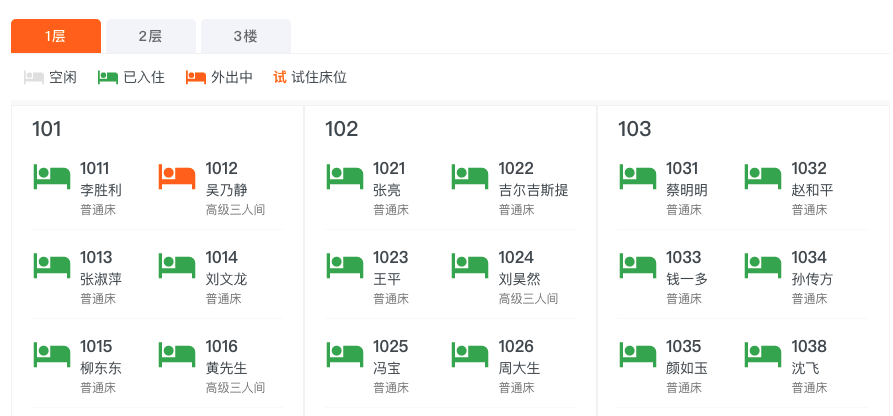Choose the bed icon for 1015 柳东东
This screenshot has width=893, height=416.
click(52, 354)
